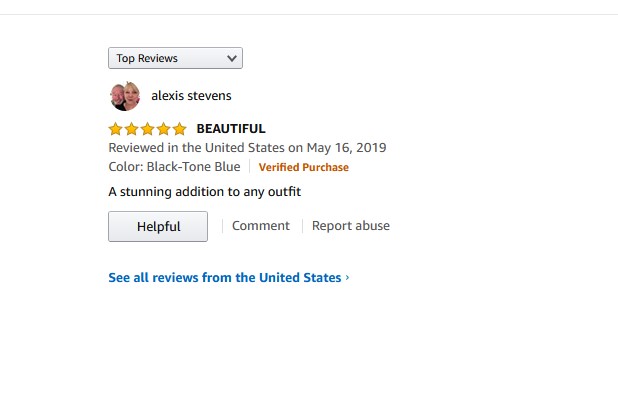
Task: Click the Verified Purchase badge
Action: pos(304,168)
